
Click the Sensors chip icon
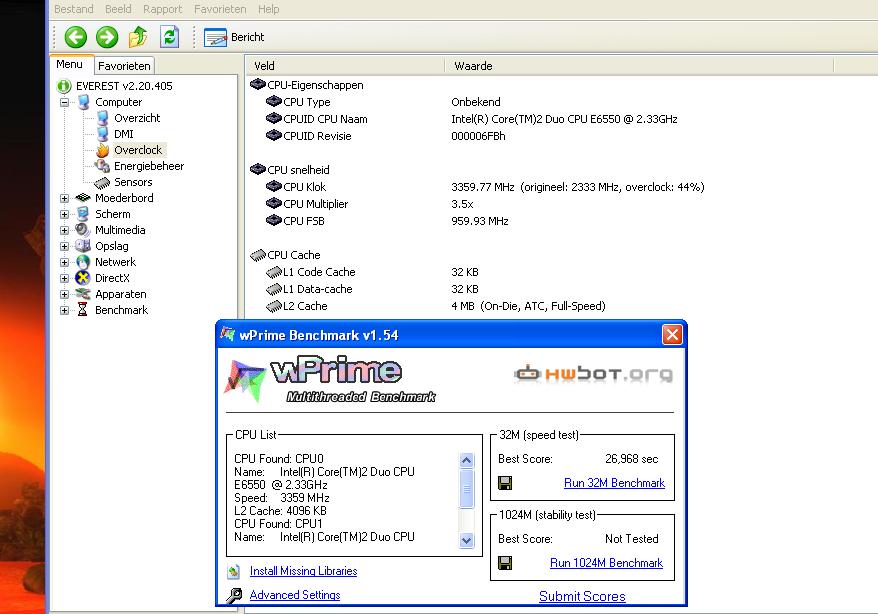[102, 182]
